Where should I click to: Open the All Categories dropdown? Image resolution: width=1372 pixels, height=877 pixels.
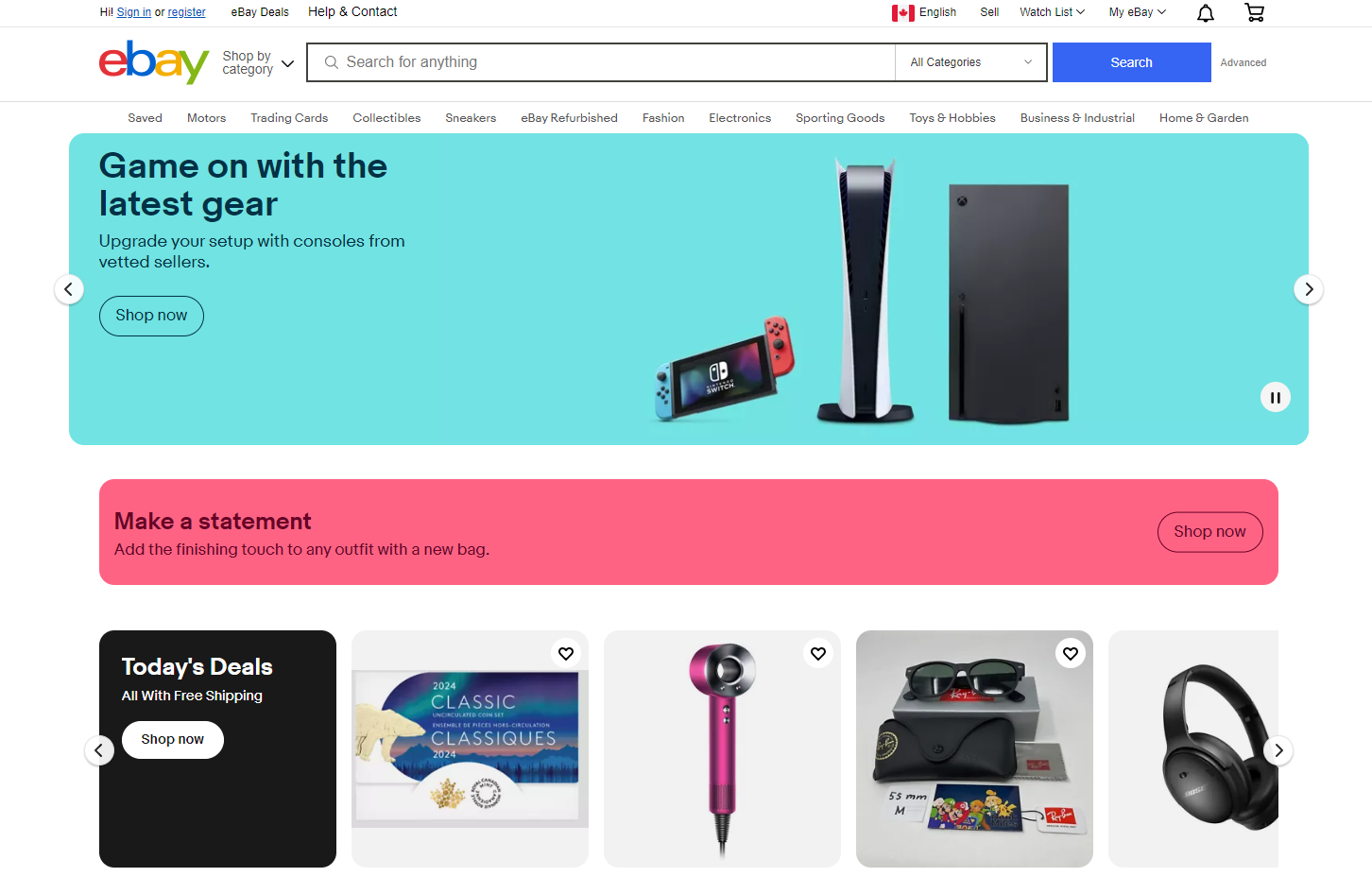point(970,62)
